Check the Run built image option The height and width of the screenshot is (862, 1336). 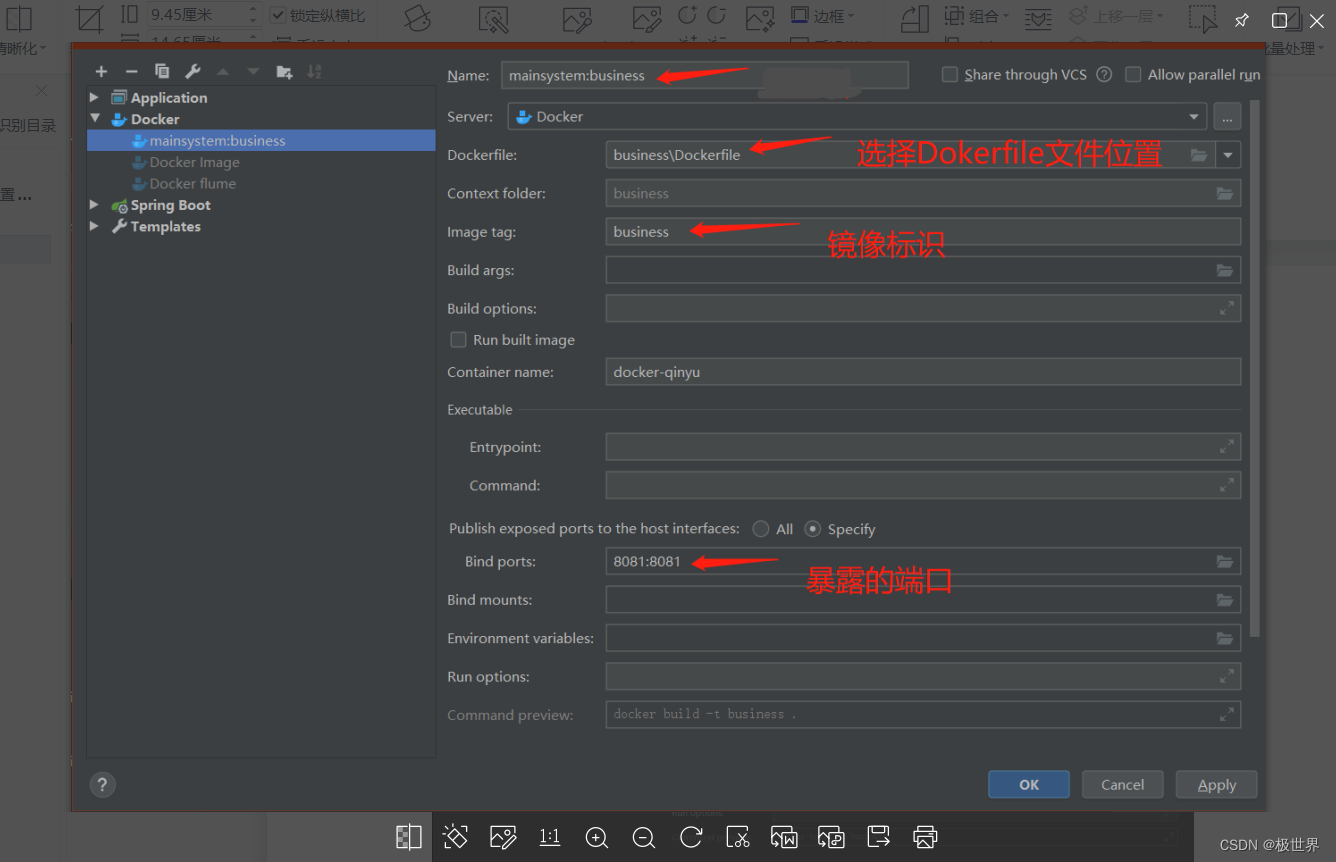tap(458, 340)
